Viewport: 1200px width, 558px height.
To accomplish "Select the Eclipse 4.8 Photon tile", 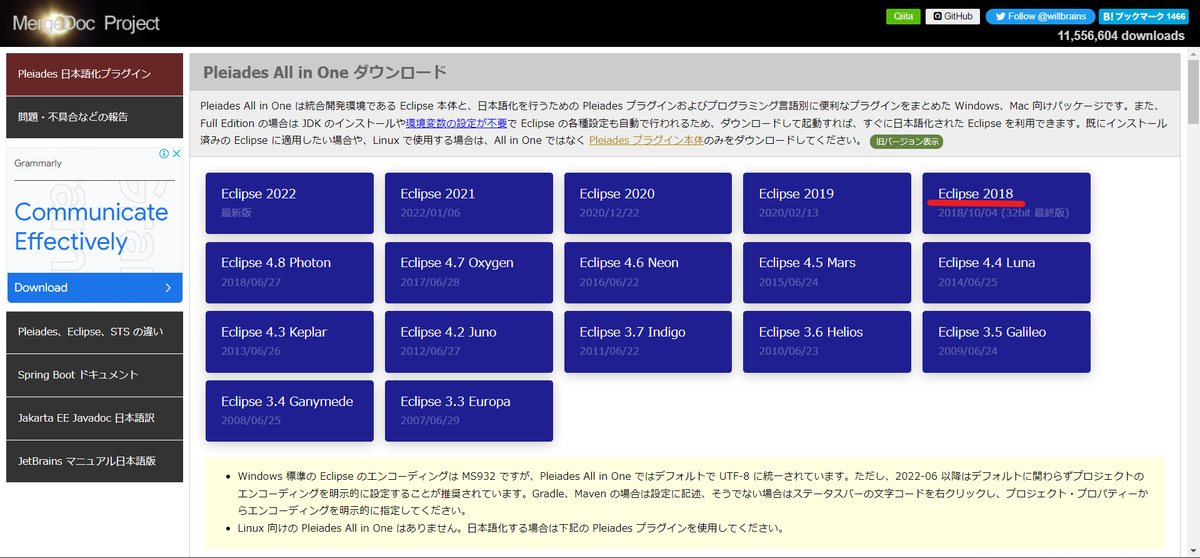I will coord(290,272).
